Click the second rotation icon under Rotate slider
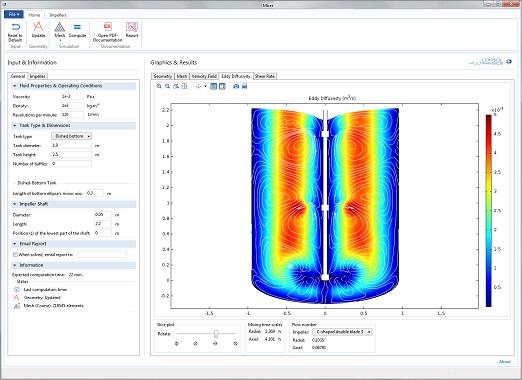The height and width of the screenshot is (380, 522). [x=196, y=343]
